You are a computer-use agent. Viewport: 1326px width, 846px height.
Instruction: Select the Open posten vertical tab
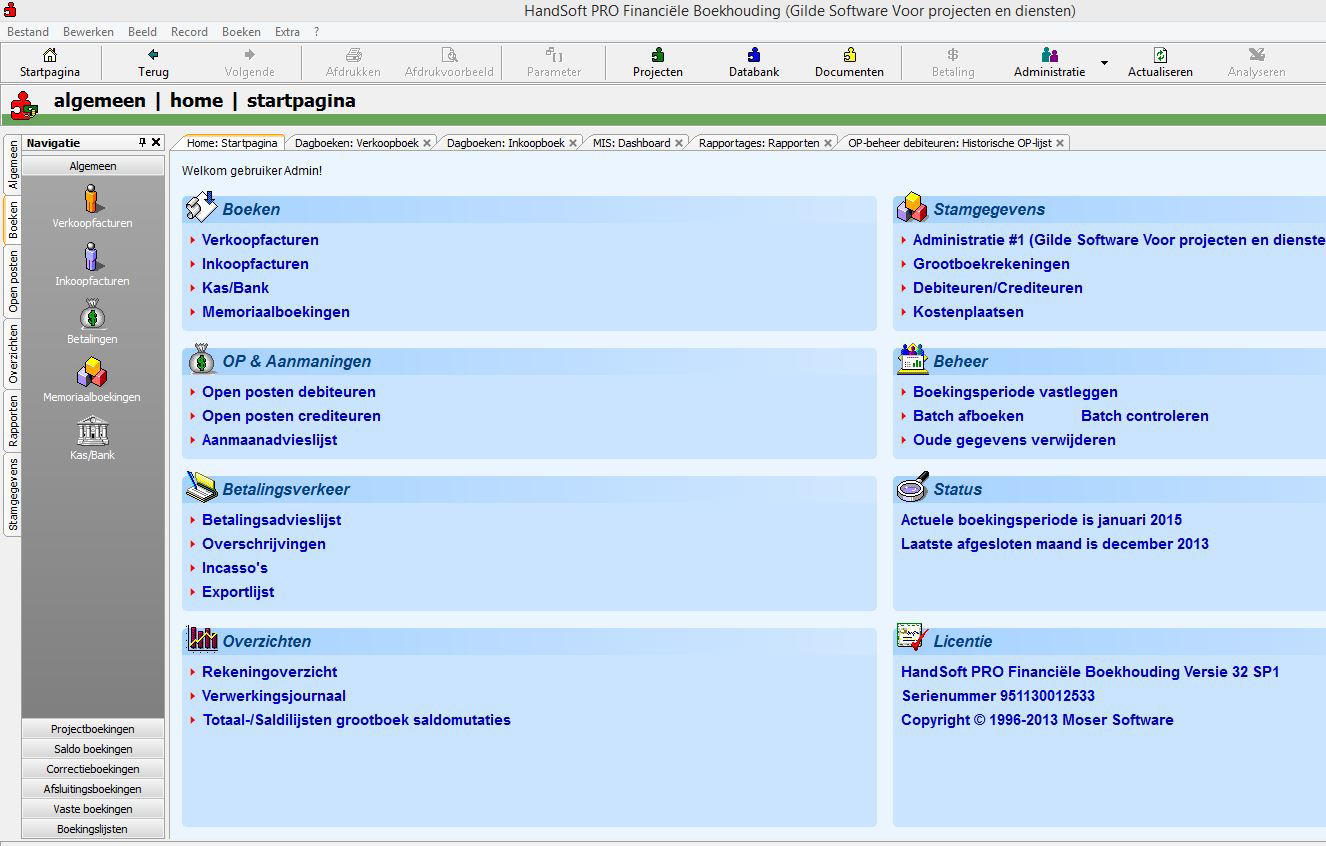click(13, 282)
